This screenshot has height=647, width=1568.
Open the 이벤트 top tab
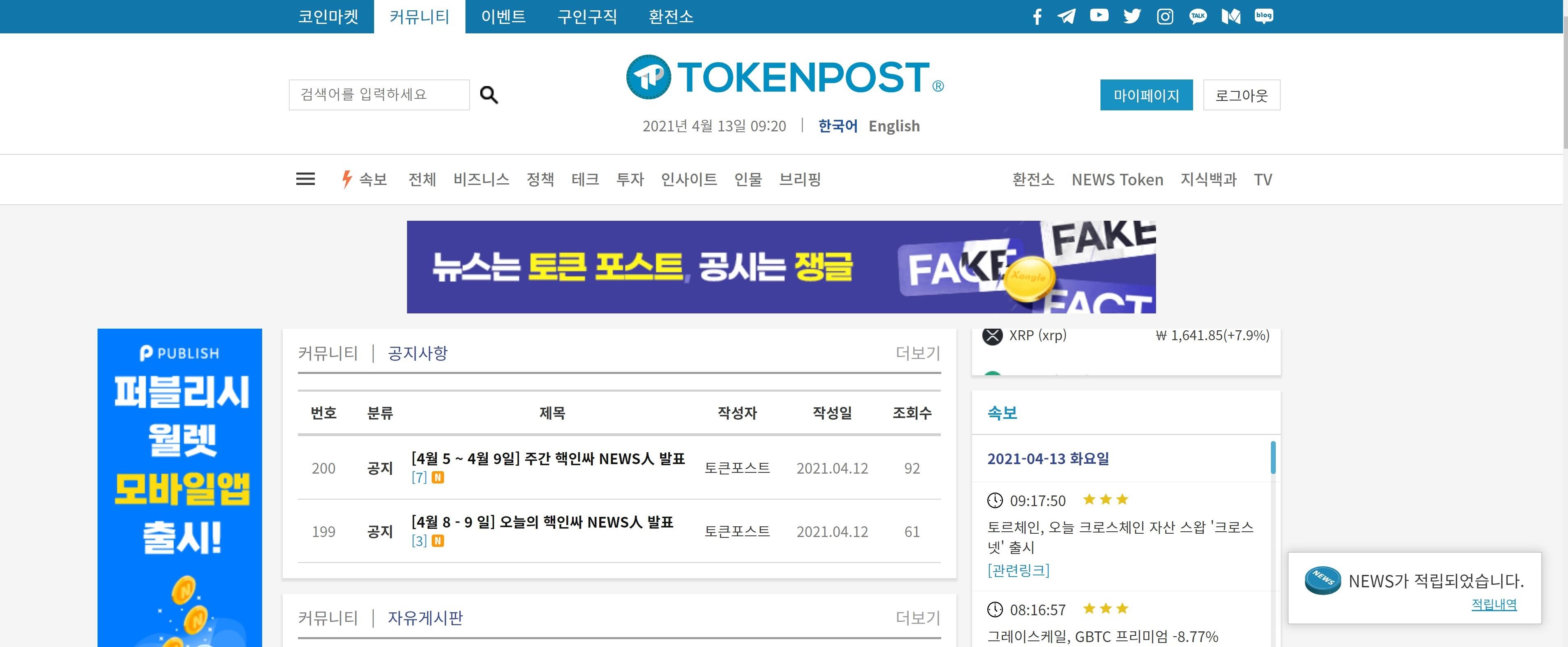pyautogui.click(x=503, y=16)
